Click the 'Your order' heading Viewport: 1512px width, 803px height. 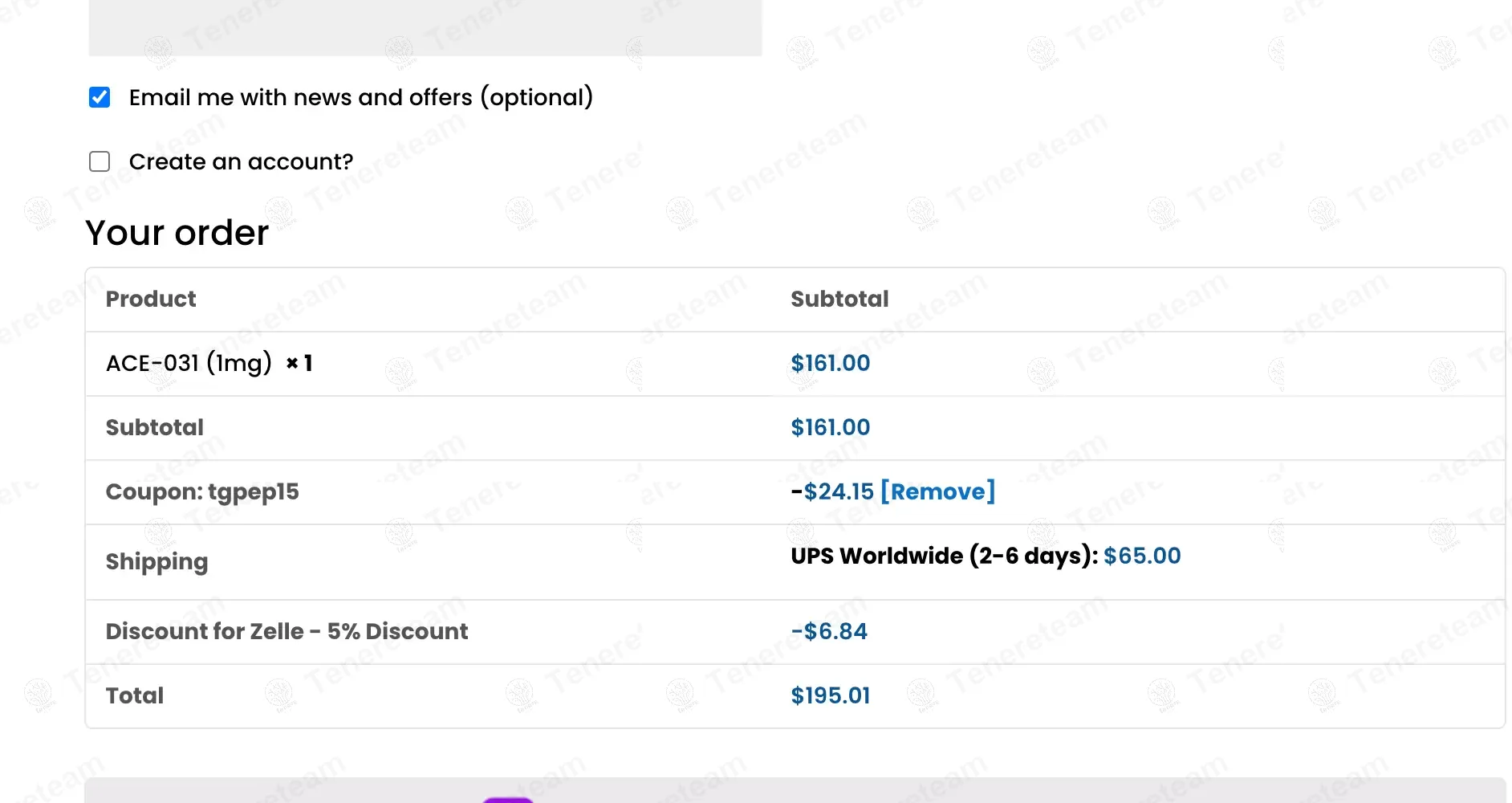[177, 233]
